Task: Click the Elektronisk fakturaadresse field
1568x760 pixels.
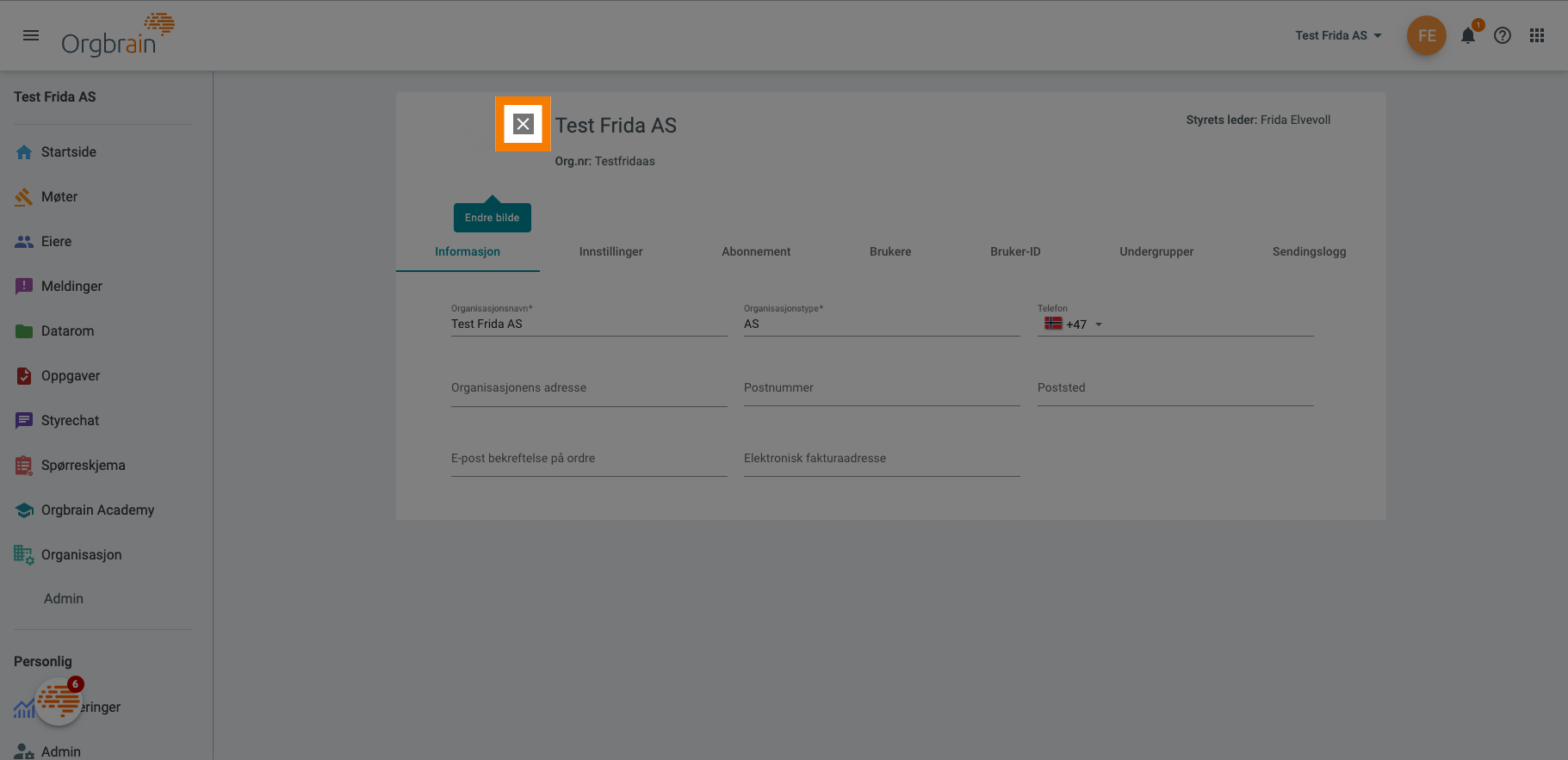Action: [x=882, y=459]
